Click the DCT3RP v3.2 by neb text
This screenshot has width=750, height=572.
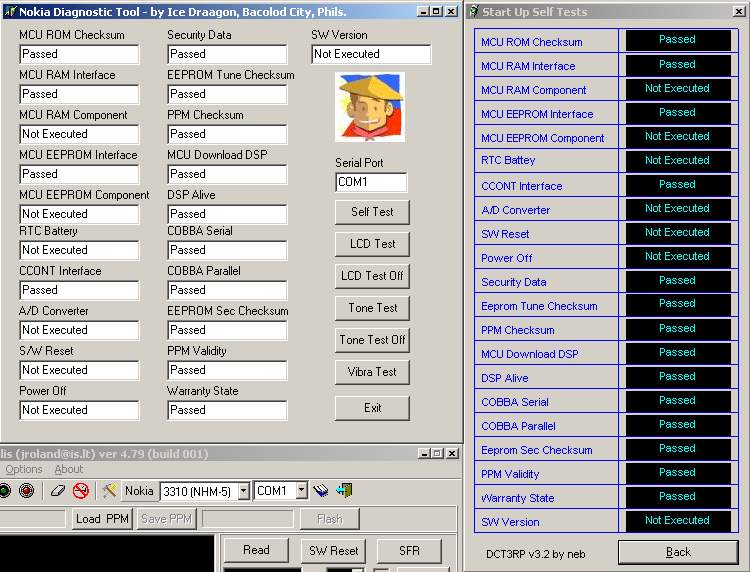click(x=535, y=554)
